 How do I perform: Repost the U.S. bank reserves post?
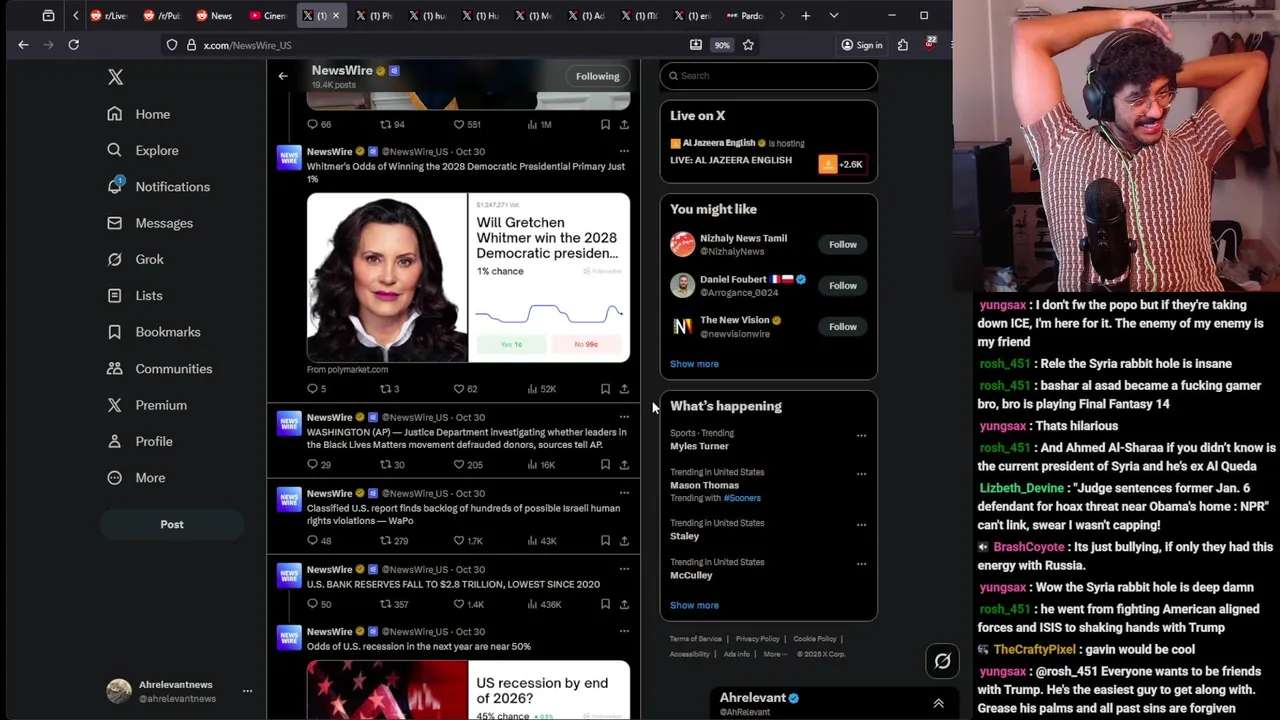point(394,605)
